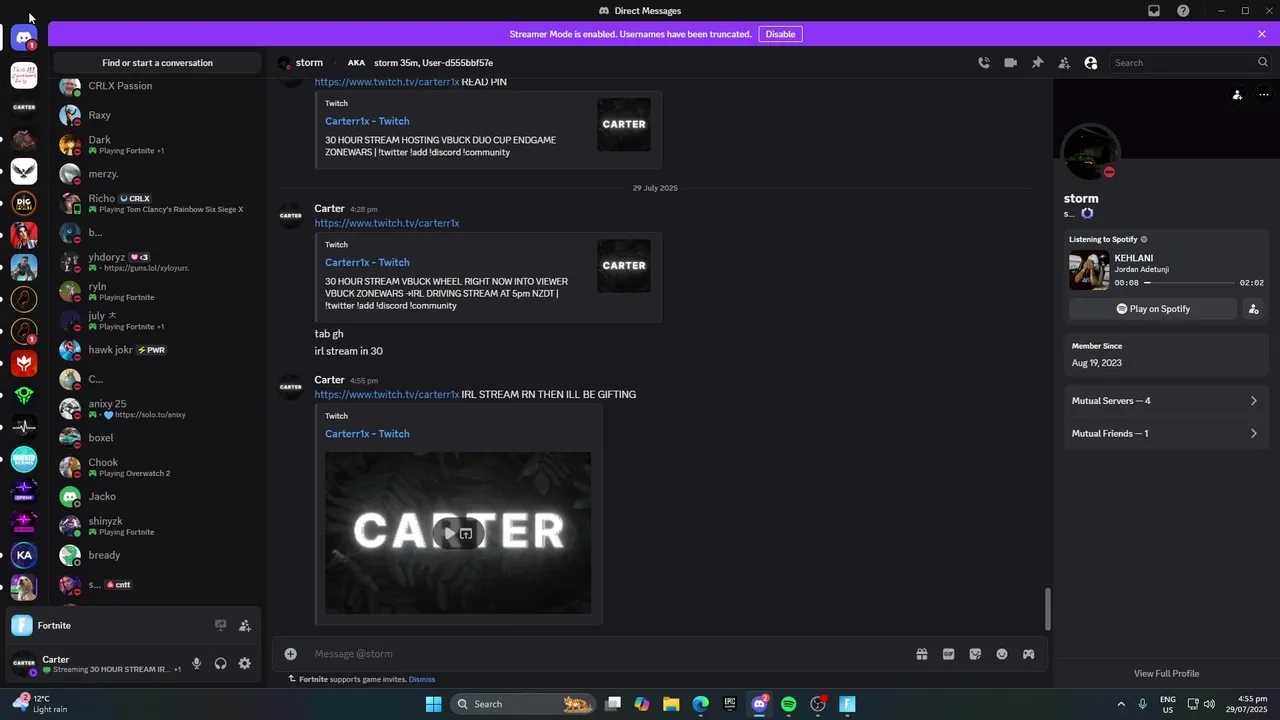Open DM with ryln

[x=157, y=291]
